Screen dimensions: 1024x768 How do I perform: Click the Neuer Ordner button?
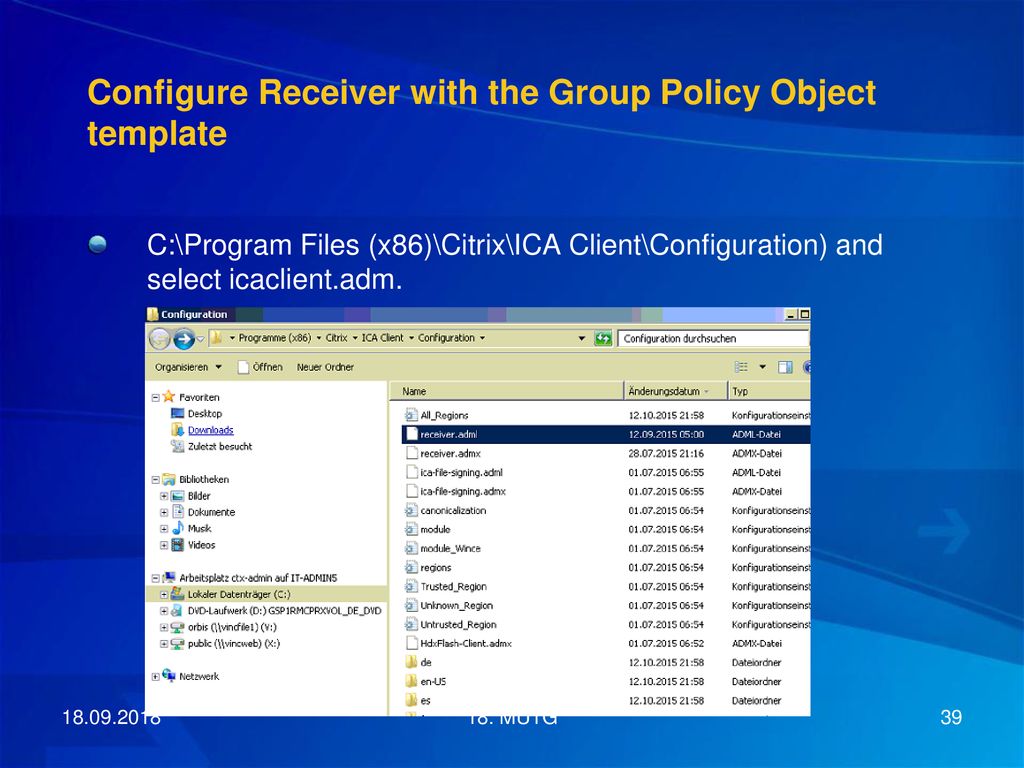(325, 367)
